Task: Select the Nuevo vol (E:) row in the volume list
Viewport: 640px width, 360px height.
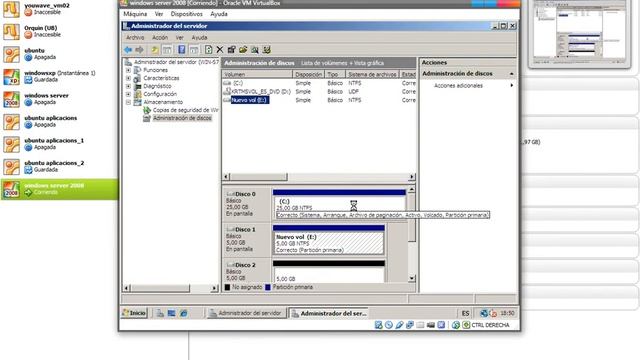Action: [x=319, y=100]
